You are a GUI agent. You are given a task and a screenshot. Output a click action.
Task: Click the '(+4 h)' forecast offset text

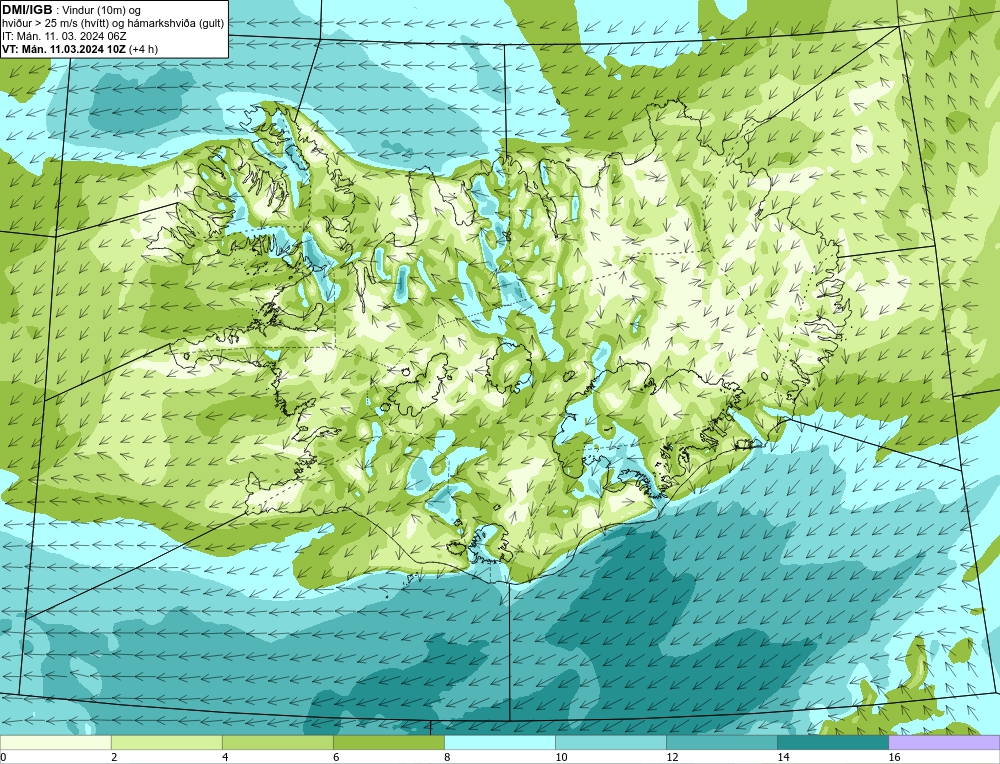pyautogui.click(x=143, y=48)
